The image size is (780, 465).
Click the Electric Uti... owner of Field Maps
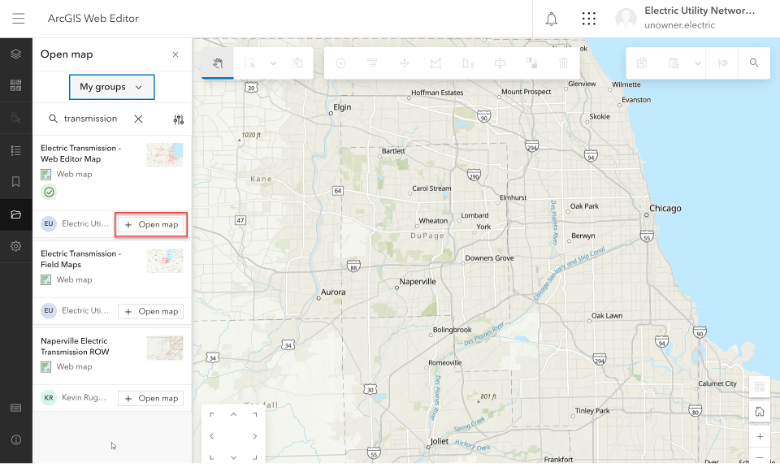(85, 310)
